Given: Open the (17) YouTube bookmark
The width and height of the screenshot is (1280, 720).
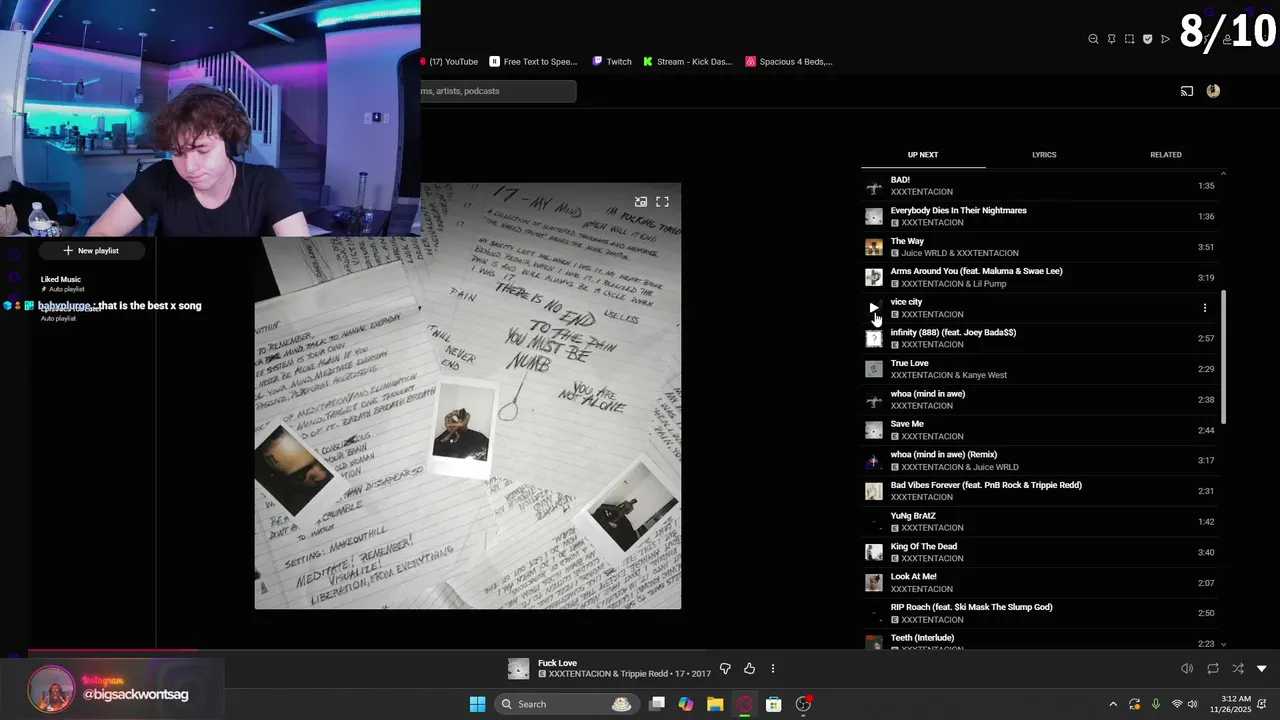Looking at the screenshot, I should 449,62.
